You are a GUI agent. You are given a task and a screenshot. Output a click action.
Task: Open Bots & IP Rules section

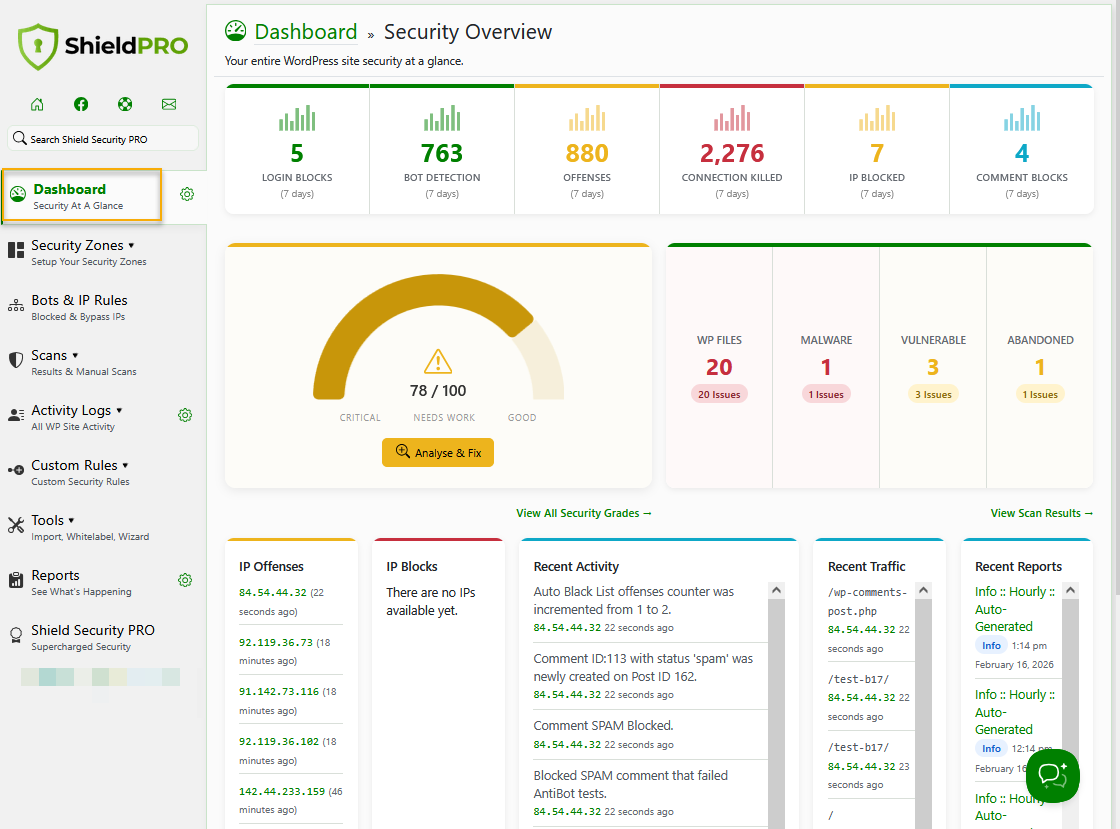79,307
